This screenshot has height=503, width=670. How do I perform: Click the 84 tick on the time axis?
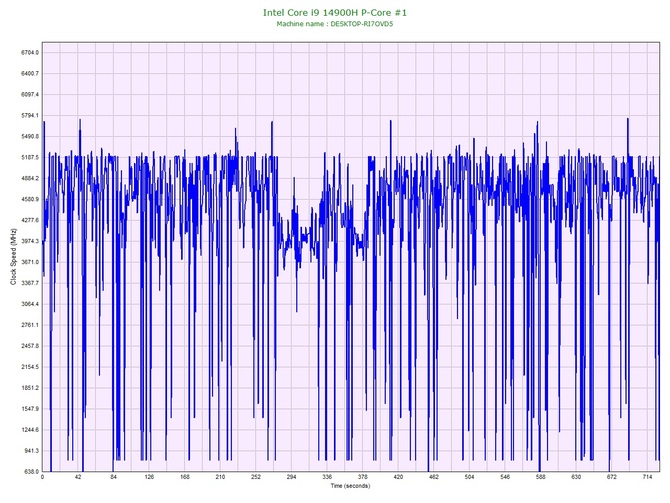click(113, 477)
